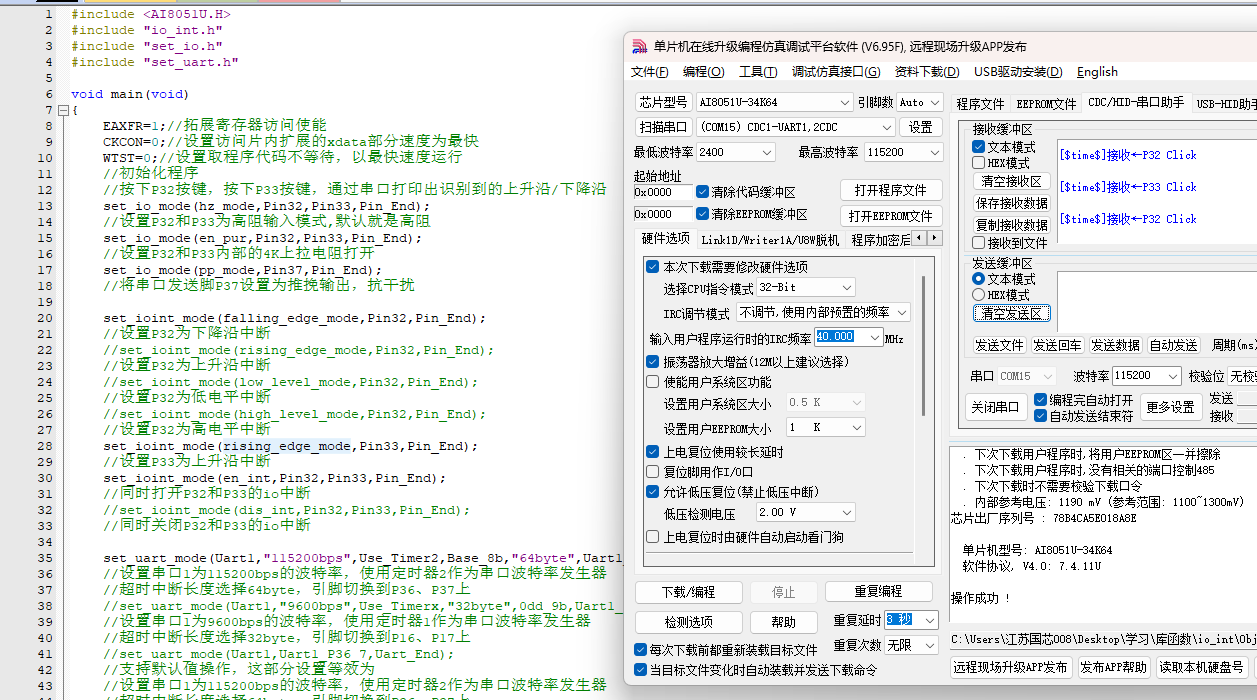The width and height of the screenshot is (1257, 700).
Task: Click the 发送回车 button
Action: coord(1057,345)
